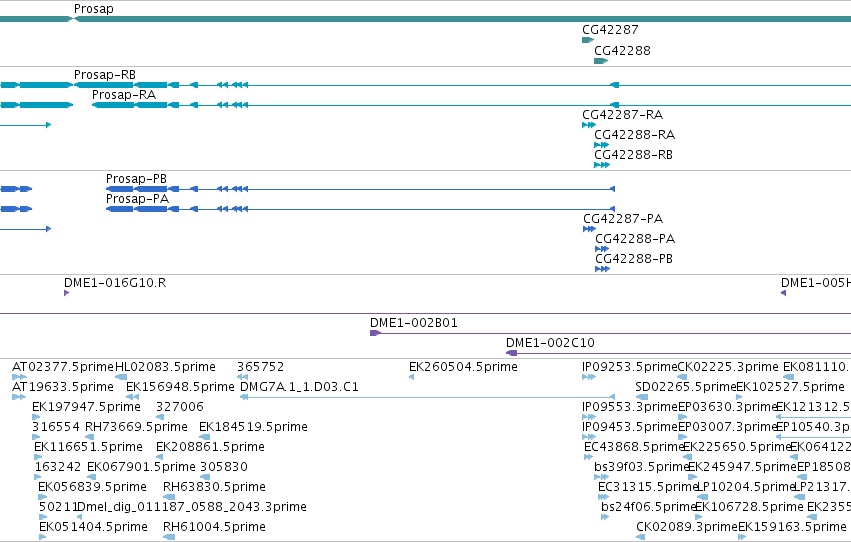Image resolution: width=851 pixels, height=542 pixels.
Task: Click the AT02377.5prime EST label
Action: 63,367
